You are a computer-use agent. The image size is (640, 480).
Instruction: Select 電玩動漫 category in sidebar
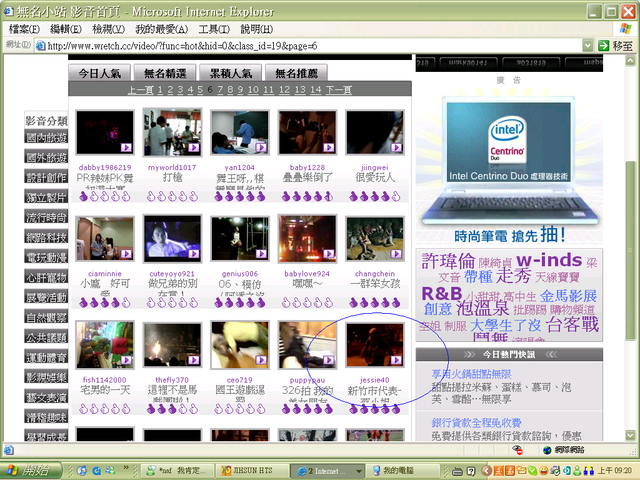pyautogui.click(x=46, y=258)
